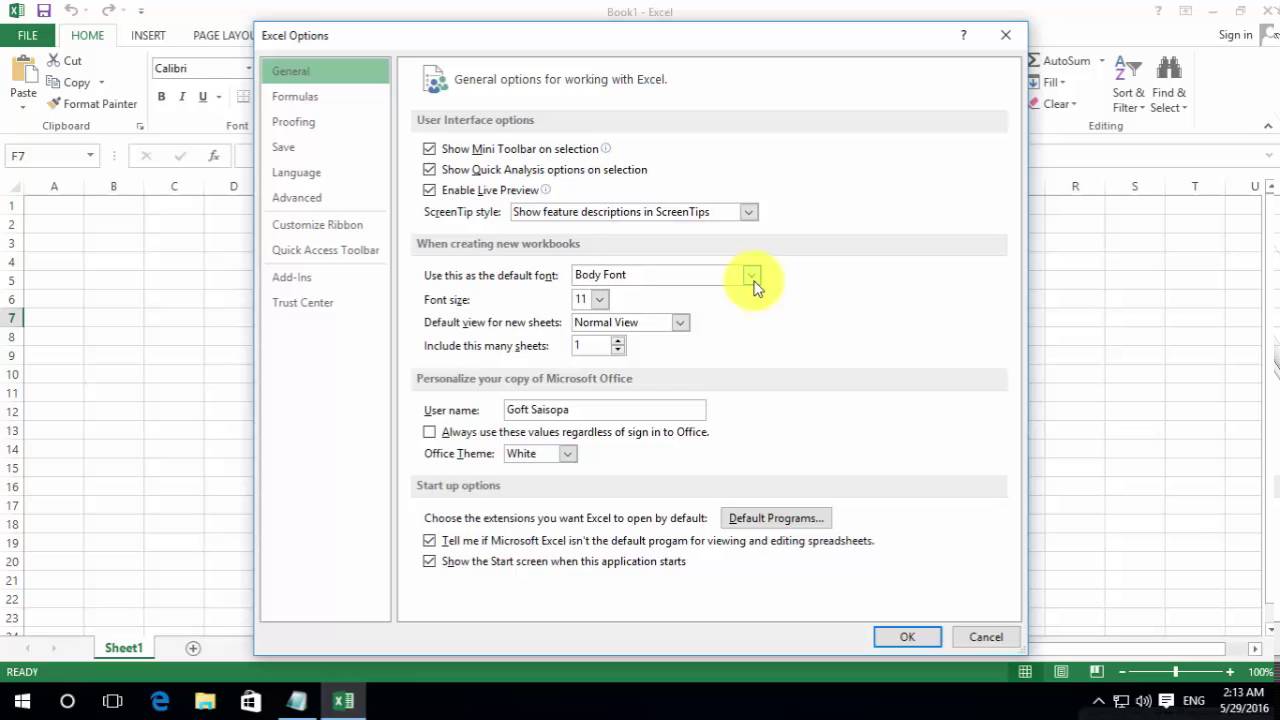The image size is (1280, 720).
Task: Click the Name Box showing F7
Action: [x=45, y=156]
